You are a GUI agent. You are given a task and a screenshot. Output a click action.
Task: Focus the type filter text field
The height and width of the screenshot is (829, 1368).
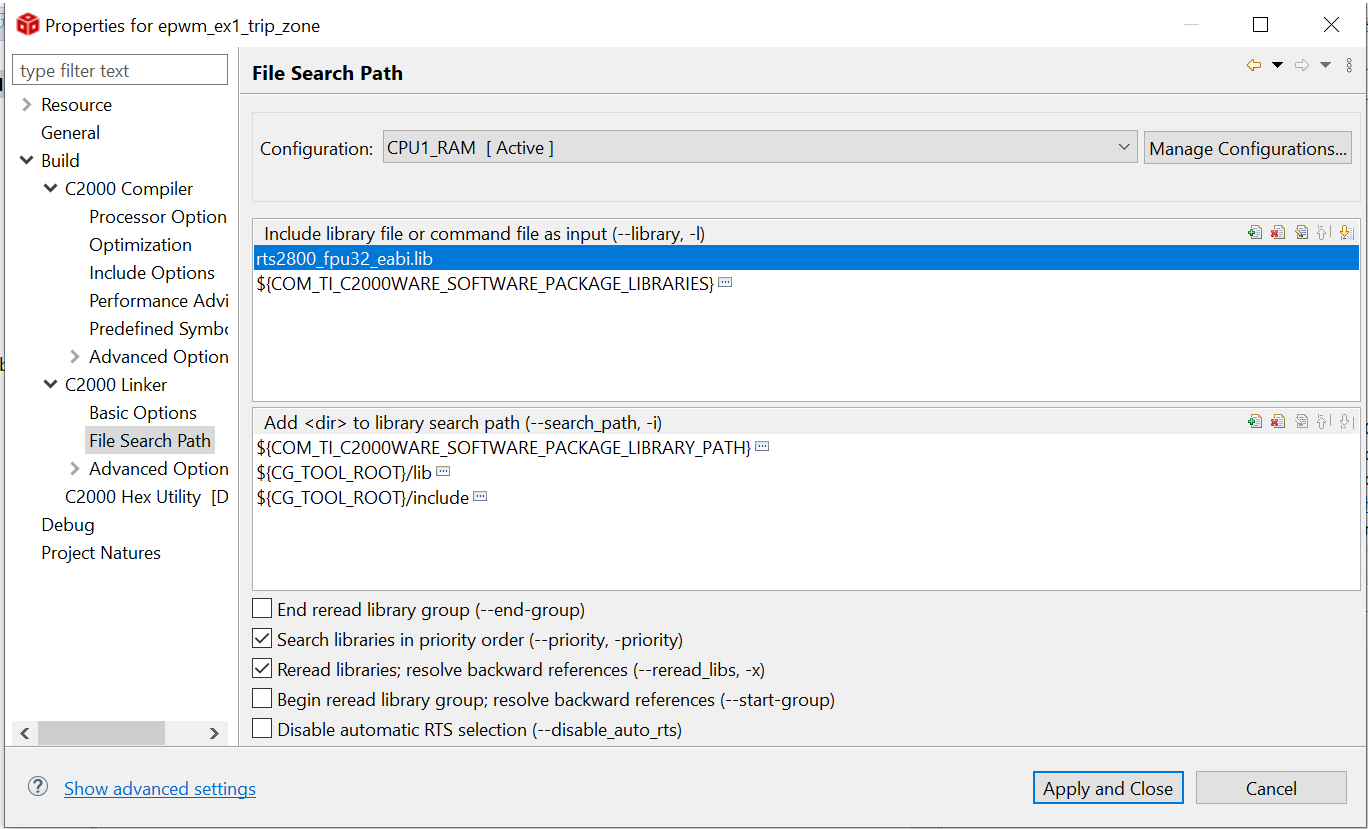[x=120, y=71]
